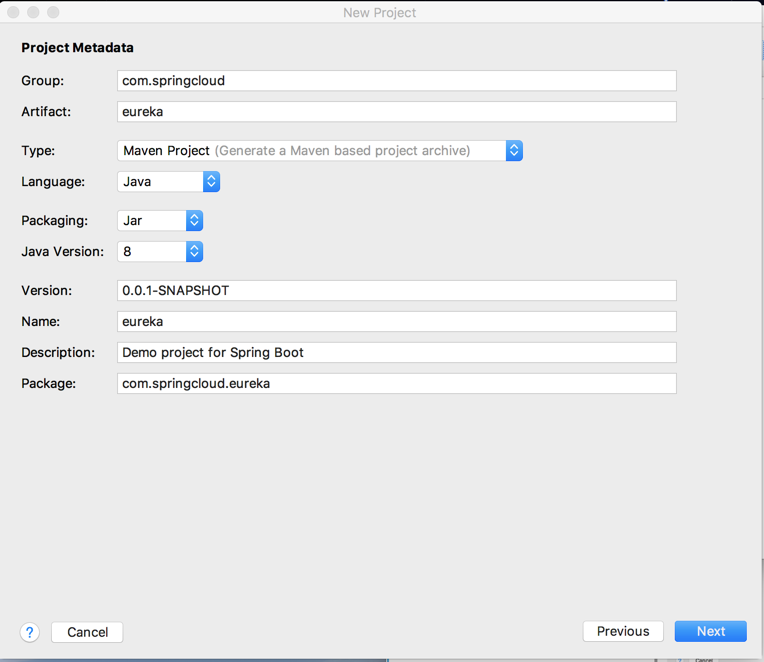The height and width of the screenshot is (662, 764).
Task: Proceed with the Next button
Action: tap(710, 631)
